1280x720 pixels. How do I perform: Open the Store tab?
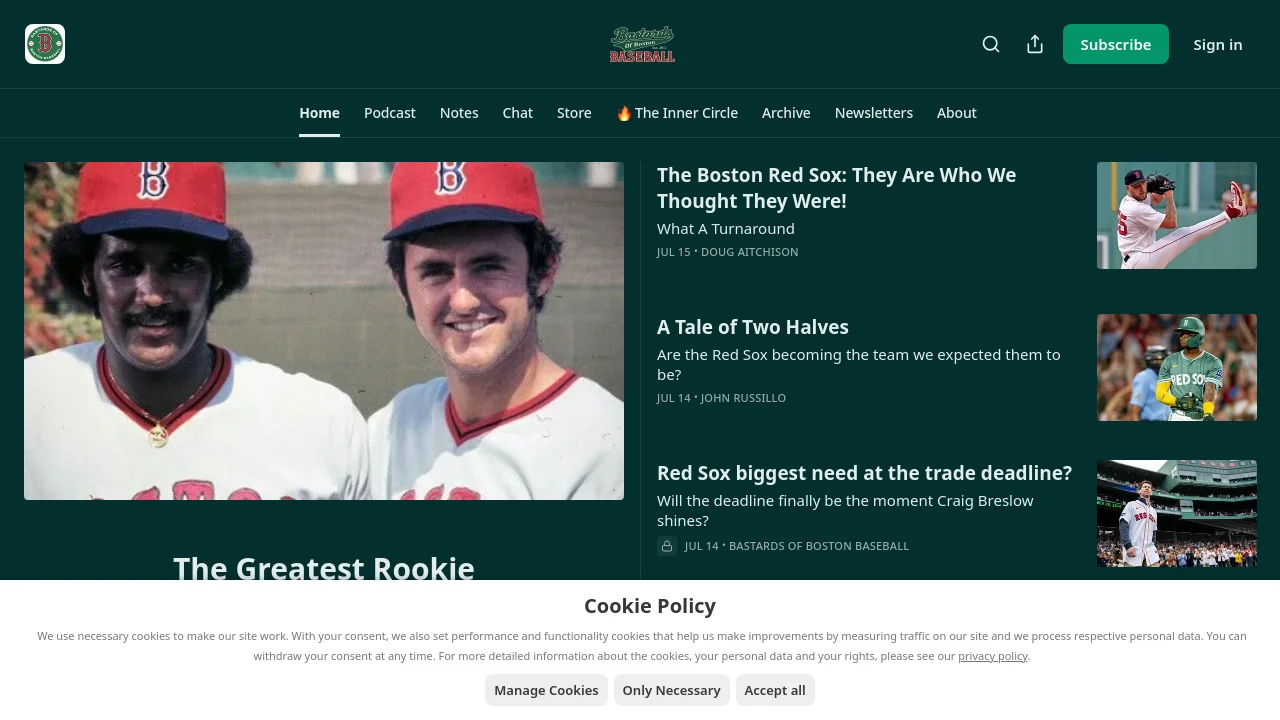point(574,113)
